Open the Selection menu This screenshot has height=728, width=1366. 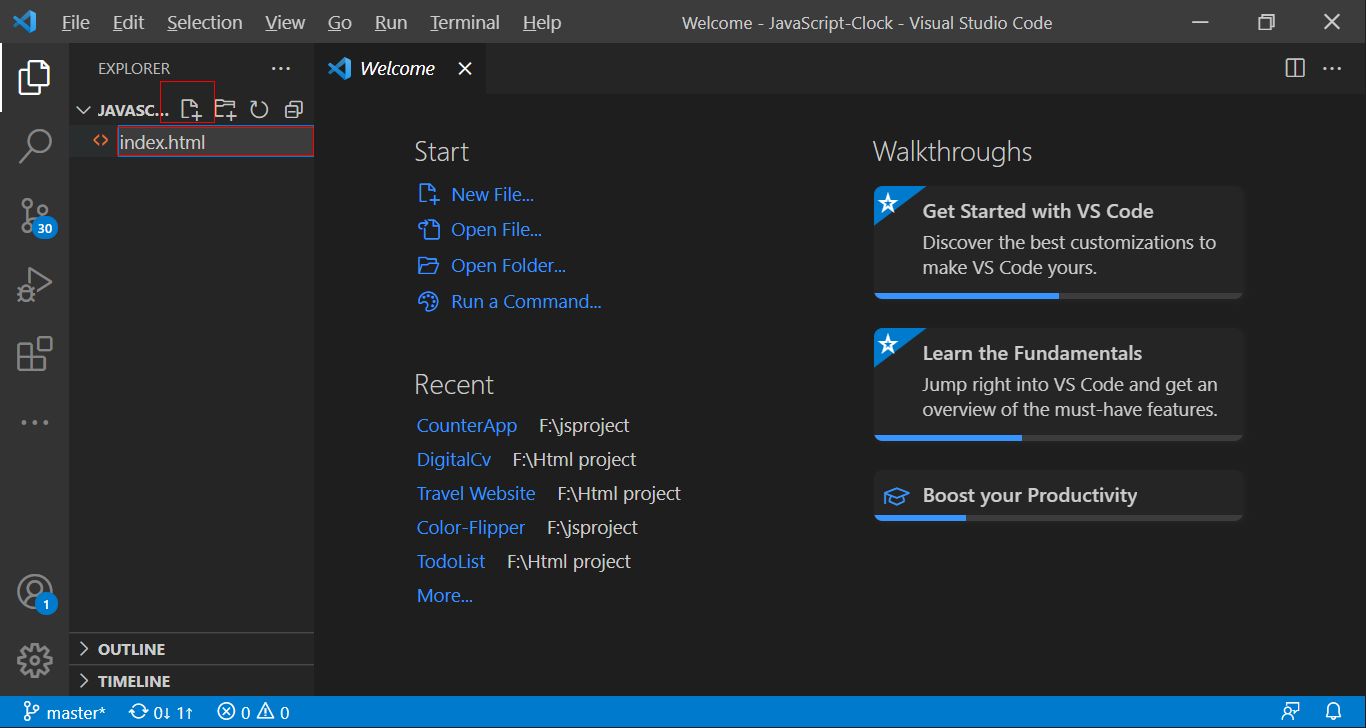click(204, 22)
